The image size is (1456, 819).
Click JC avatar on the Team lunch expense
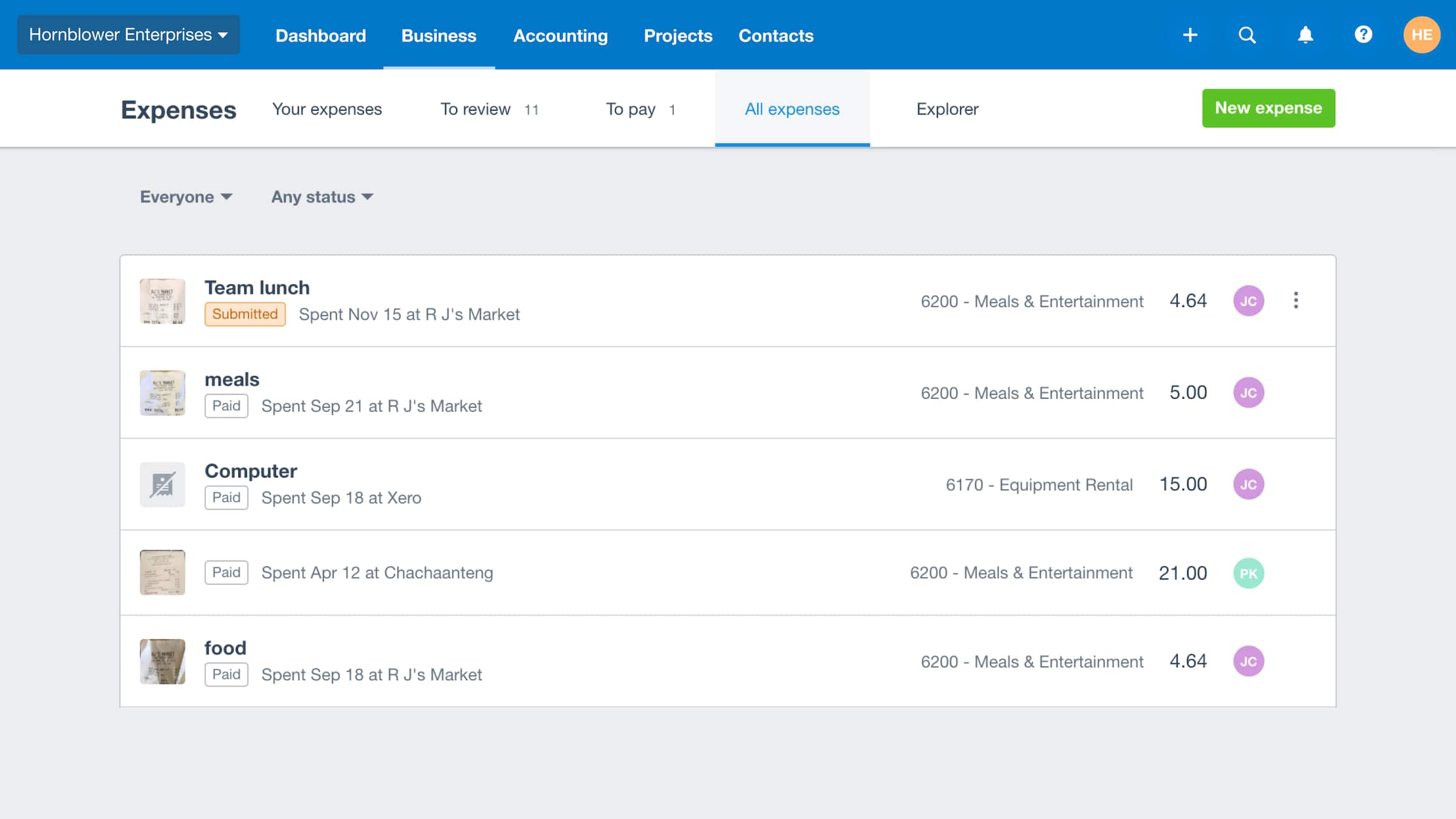[1249, 300]
